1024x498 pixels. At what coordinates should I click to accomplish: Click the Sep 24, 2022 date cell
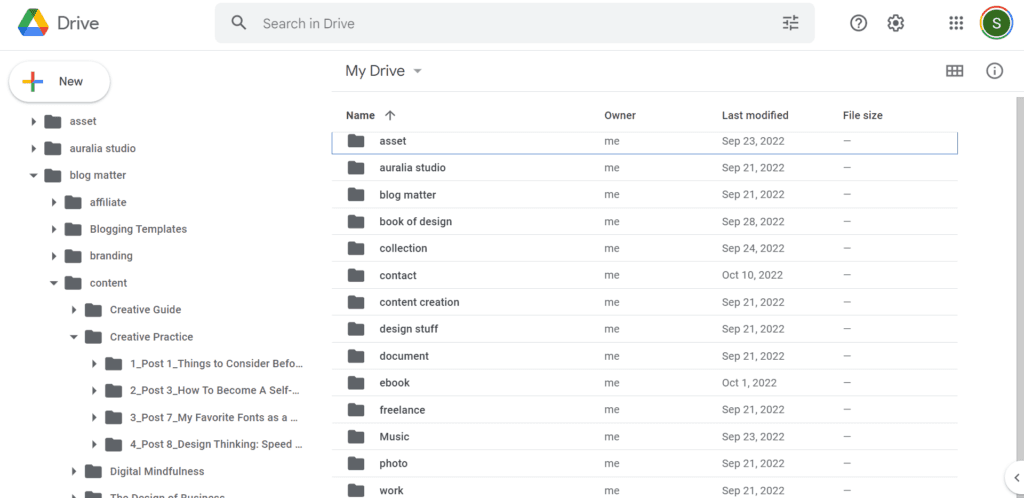pos(753,248)
